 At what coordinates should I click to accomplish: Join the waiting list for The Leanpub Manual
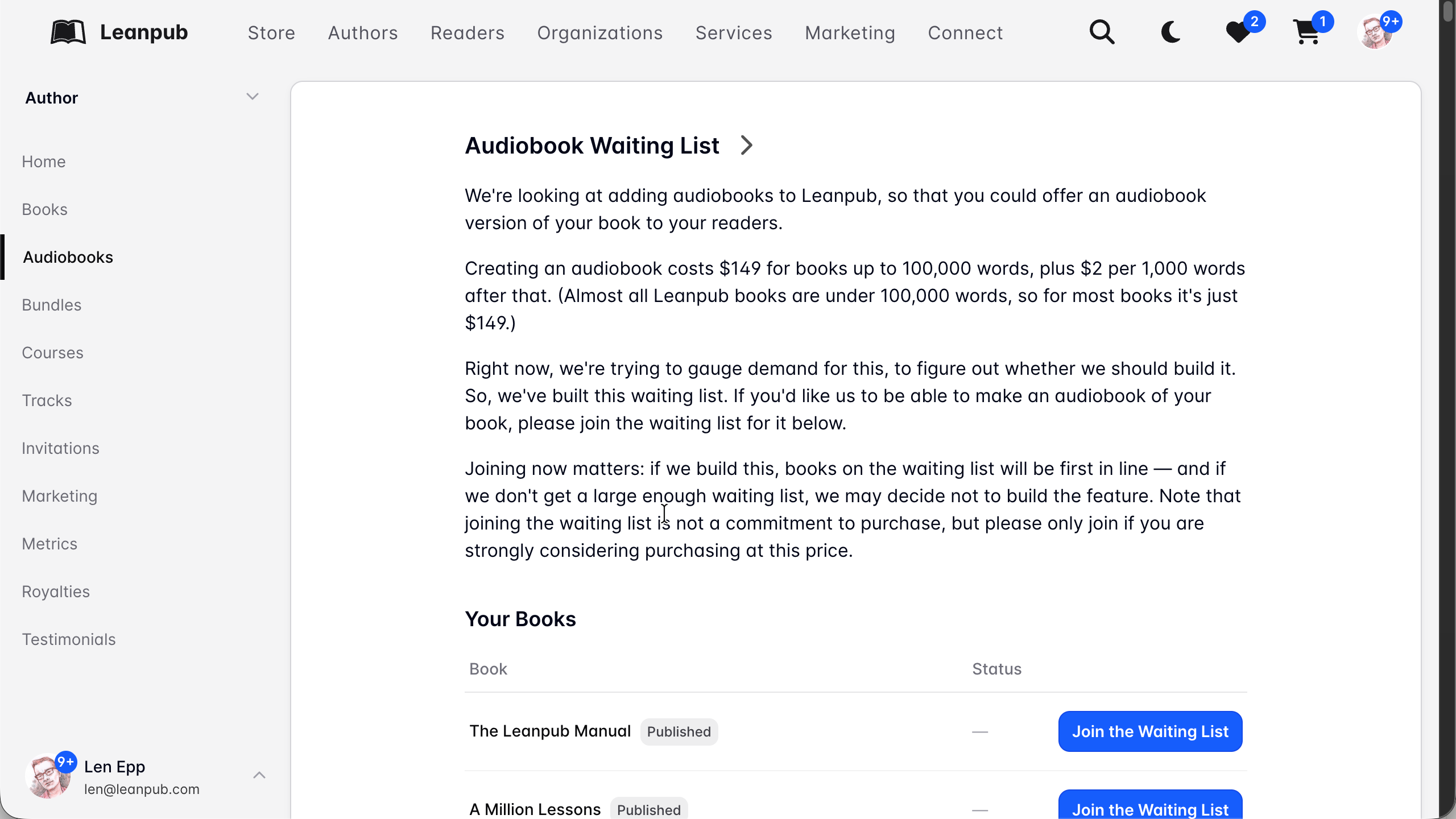click(1150, 731)
